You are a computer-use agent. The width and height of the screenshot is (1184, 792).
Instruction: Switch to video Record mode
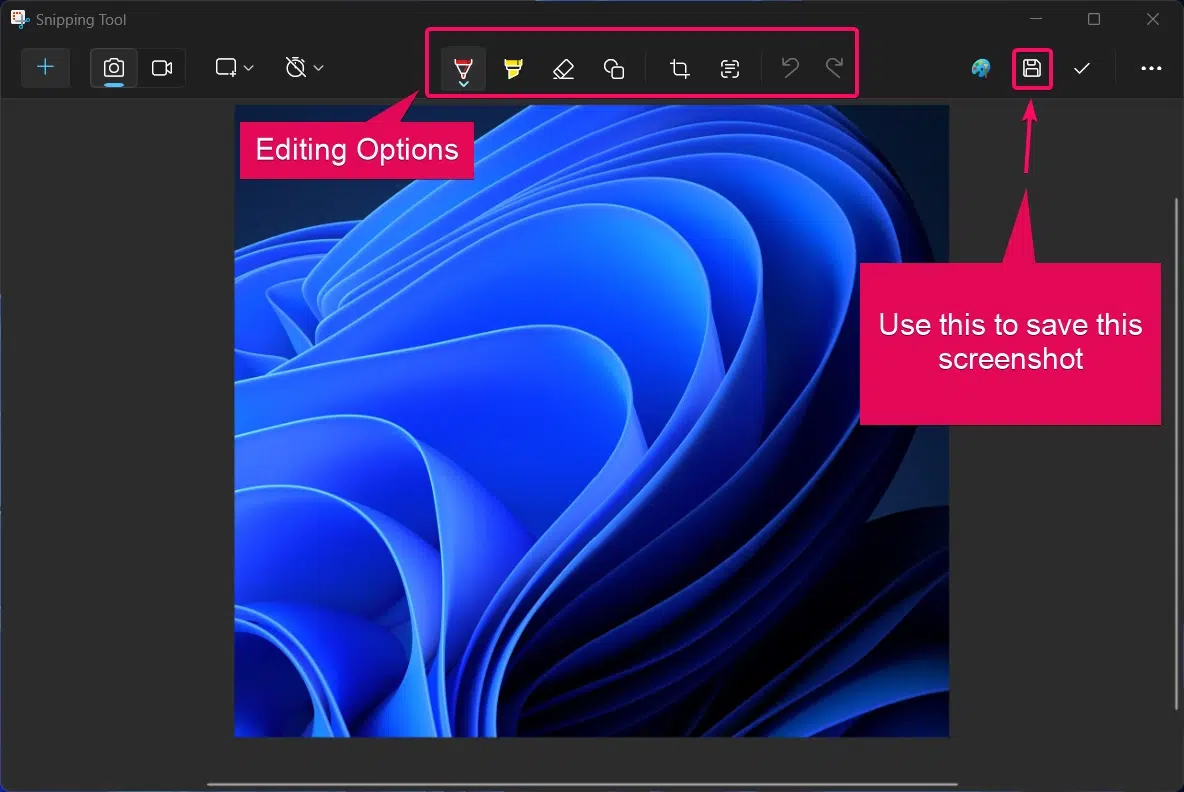coord(162,68)
